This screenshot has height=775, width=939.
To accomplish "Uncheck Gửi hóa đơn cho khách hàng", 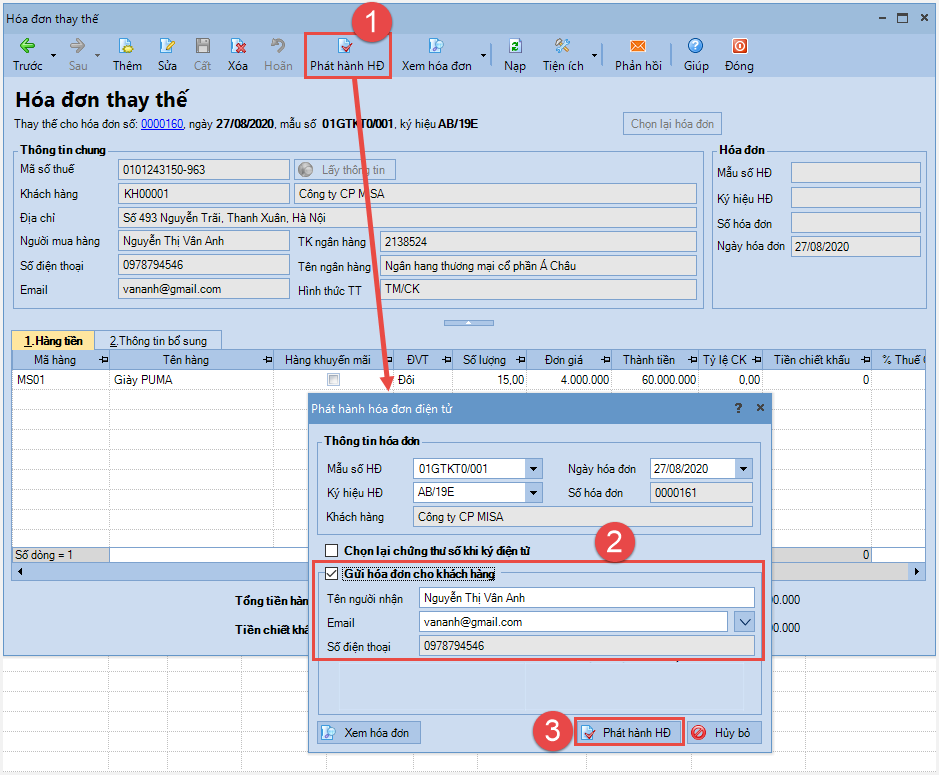I will click(x=331, y=574).
